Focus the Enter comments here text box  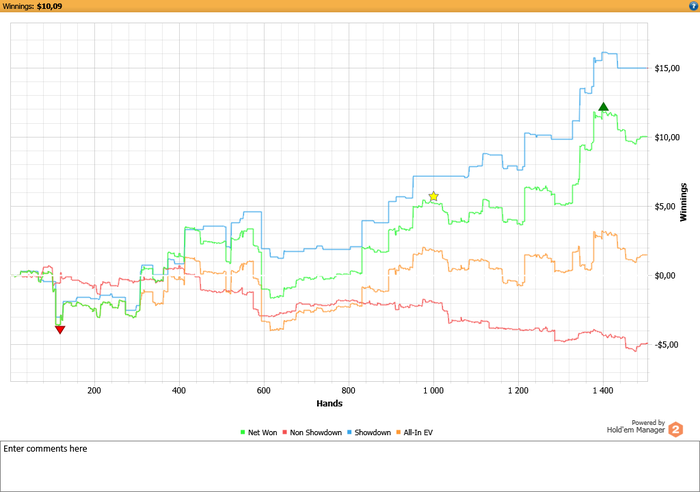point(350,466)
